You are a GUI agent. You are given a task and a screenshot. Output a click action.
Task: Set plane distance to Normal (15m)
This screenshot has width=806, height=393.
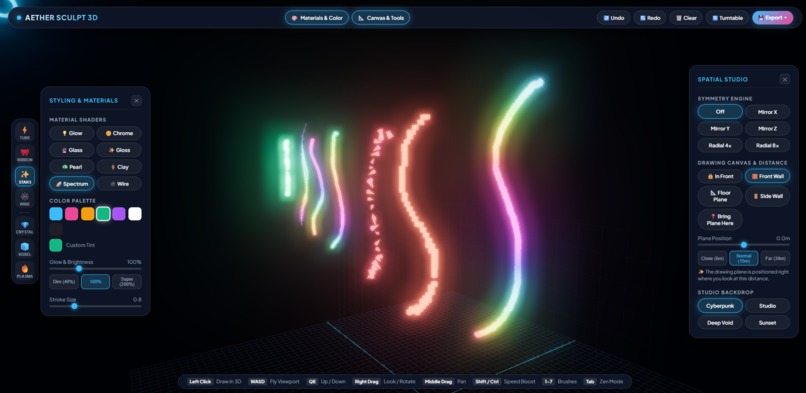coord(744,258)
